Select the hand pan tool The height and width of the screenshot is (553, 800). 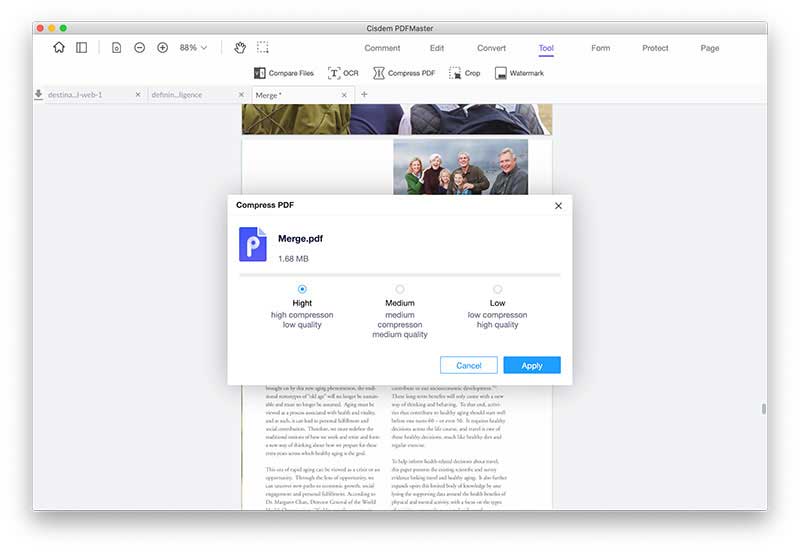240,47
